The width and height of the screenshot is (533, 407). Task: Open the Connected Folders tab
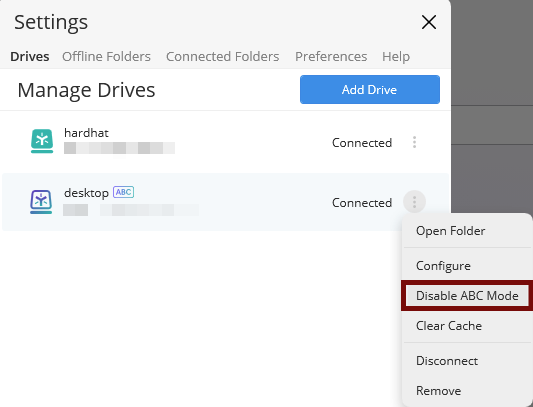coord(223,56)
